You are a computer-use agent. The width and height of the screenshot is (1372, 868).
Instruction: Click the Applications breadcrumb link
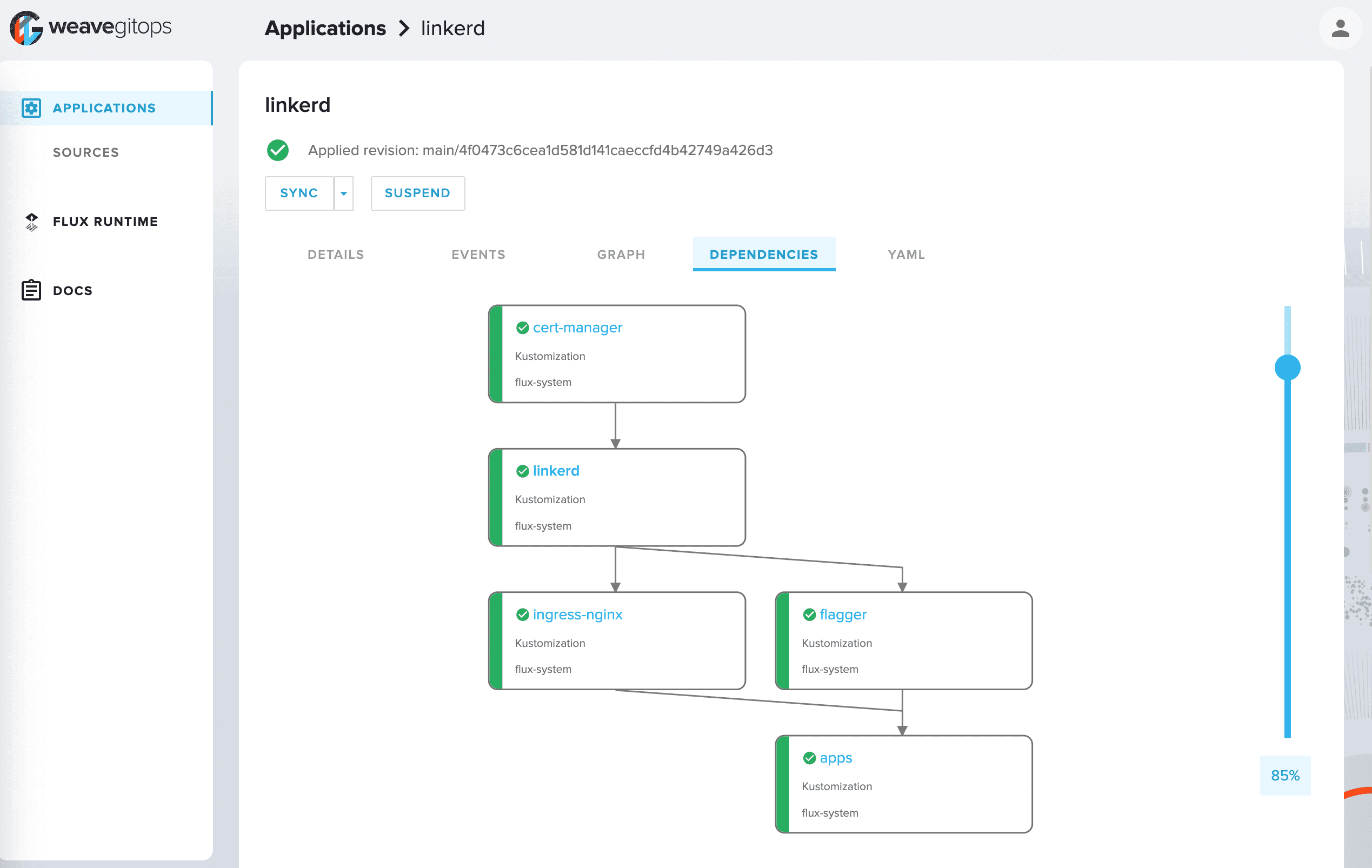point(325,28)
